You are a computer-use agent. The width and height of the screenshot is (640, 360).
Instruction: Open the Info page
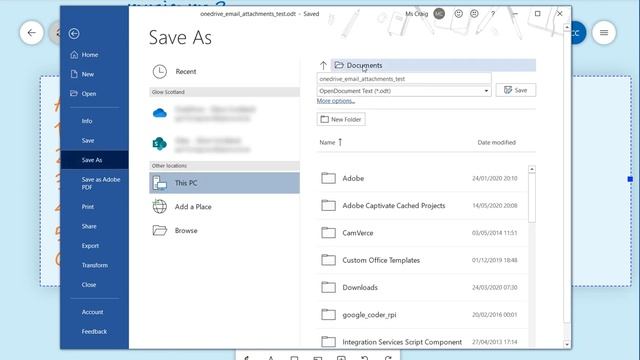click(87, 121)
